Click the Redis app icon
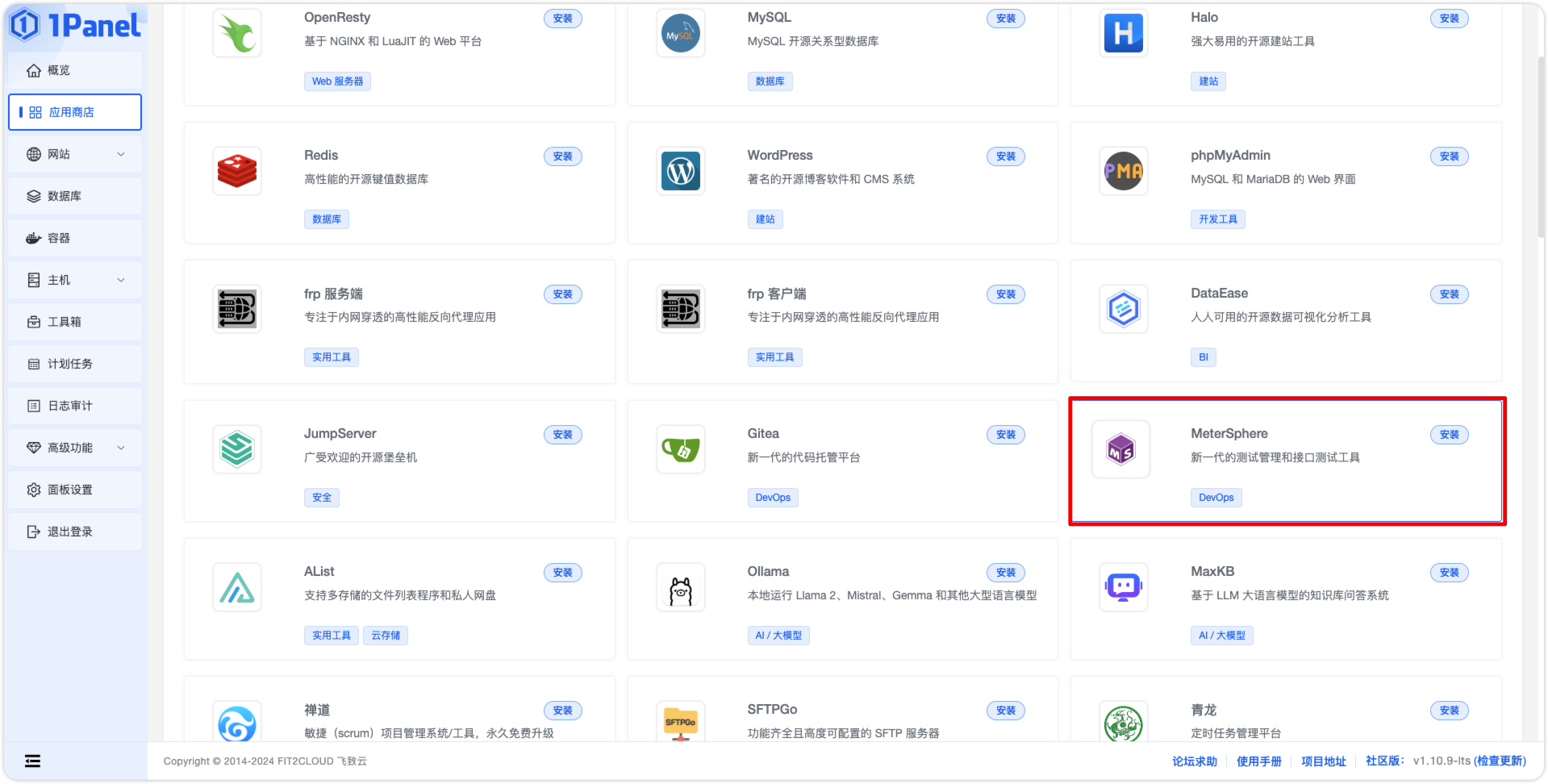The height and width of the screenshot is (784, 1548). [237, 171]
